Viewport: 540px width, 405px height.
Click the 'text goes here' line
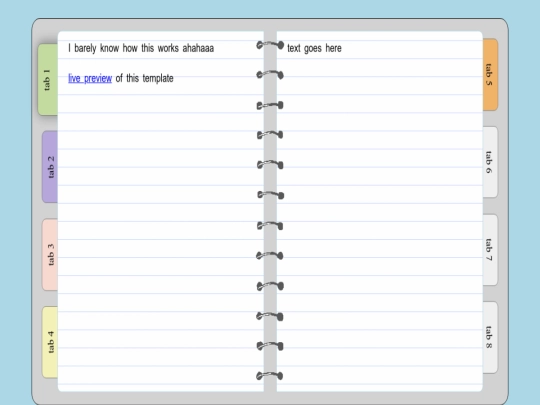point(314,48)
